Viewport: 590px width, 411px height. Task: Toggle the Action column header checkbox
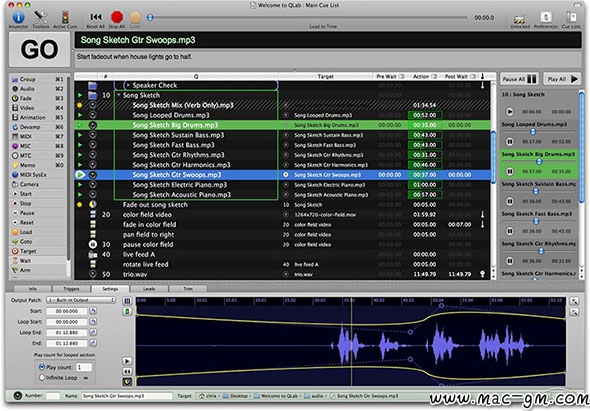click(x=433, y=76)
